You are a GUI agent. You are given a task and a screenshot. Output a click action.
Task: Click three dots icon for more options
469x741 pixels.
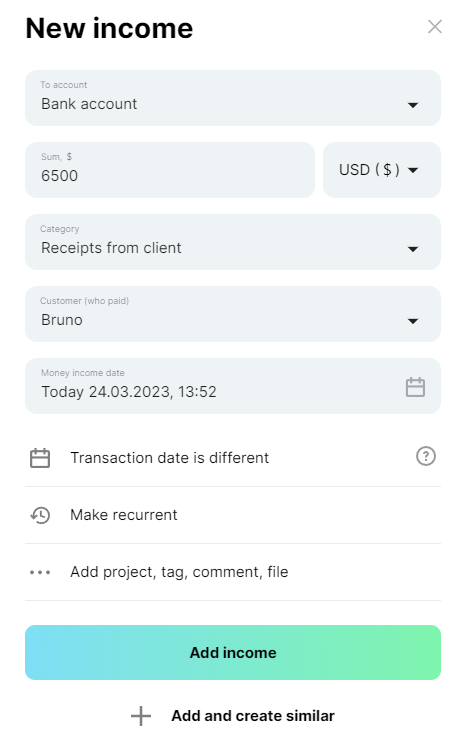coord(40,572)
